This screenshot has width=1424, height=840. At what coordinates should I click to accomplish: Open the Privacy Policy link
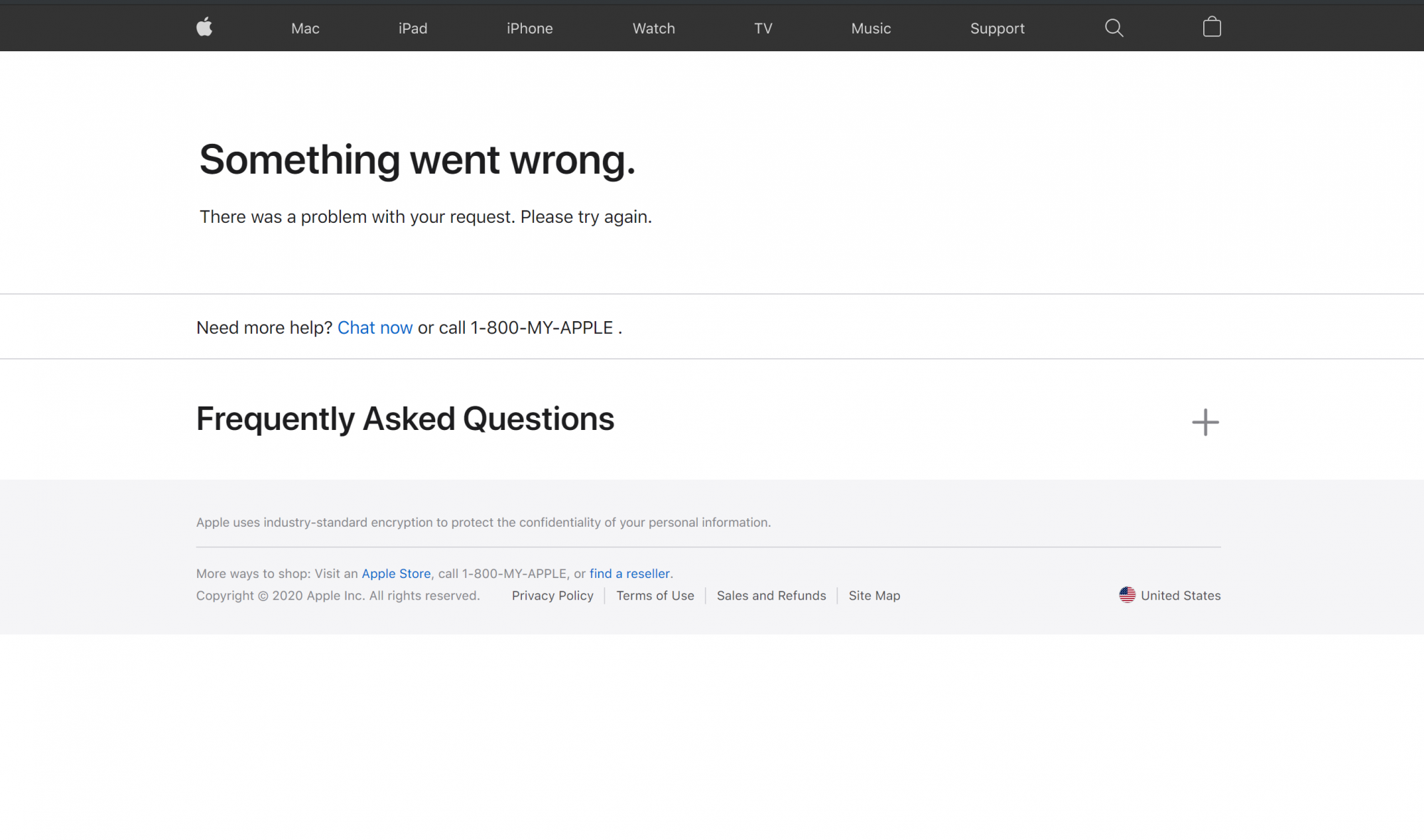[553, 596]
